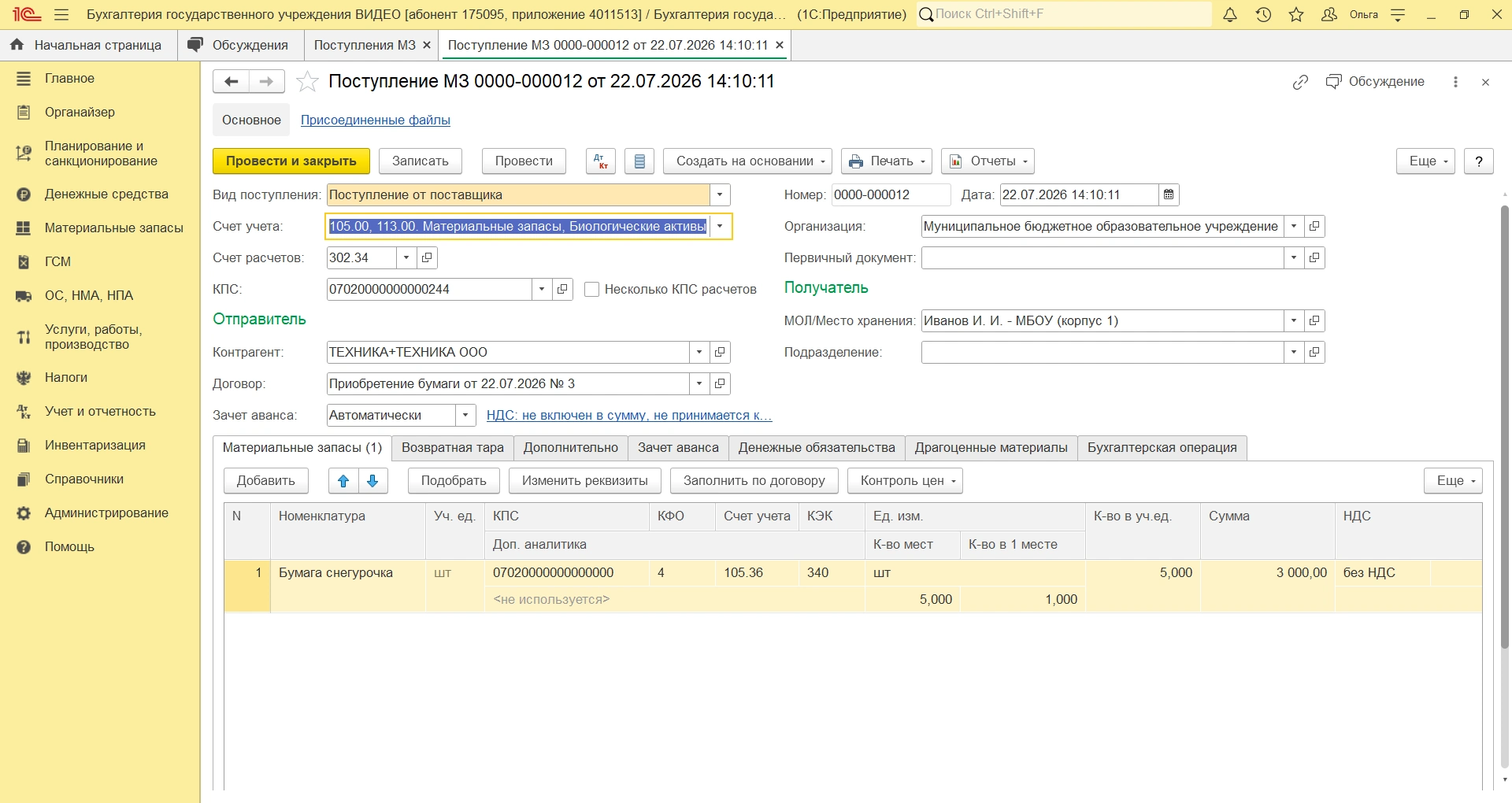The height and width of the screenshot is (803, 1512).
Task: Open the 1C main menu hamburger icon
Action: [x=61, y=15]
